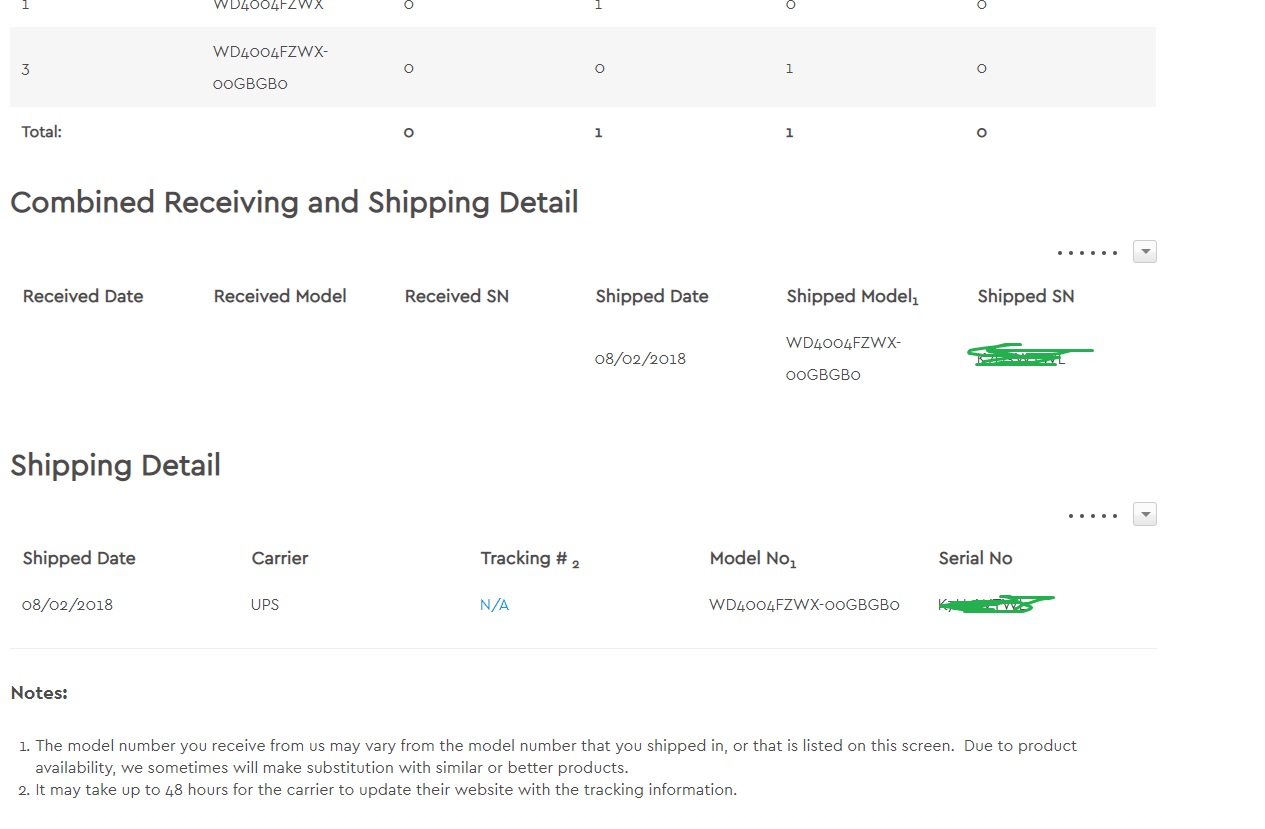The width and height of the screenshot is (1265, 829).
Task: Select the Serial No column header
Action: (975, 558)
